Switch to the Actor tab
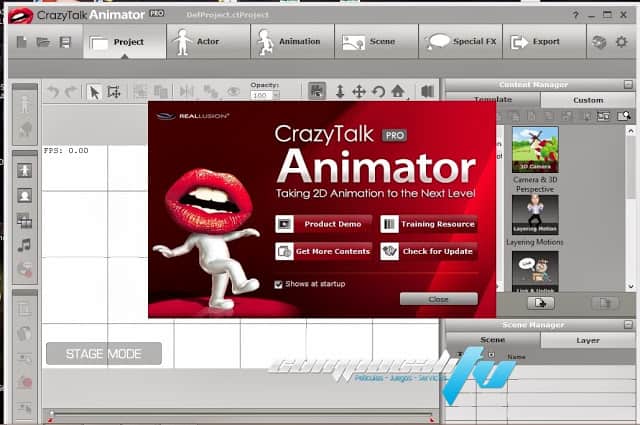The width and height of the screenshot is (640, 425). pos(209,42)
